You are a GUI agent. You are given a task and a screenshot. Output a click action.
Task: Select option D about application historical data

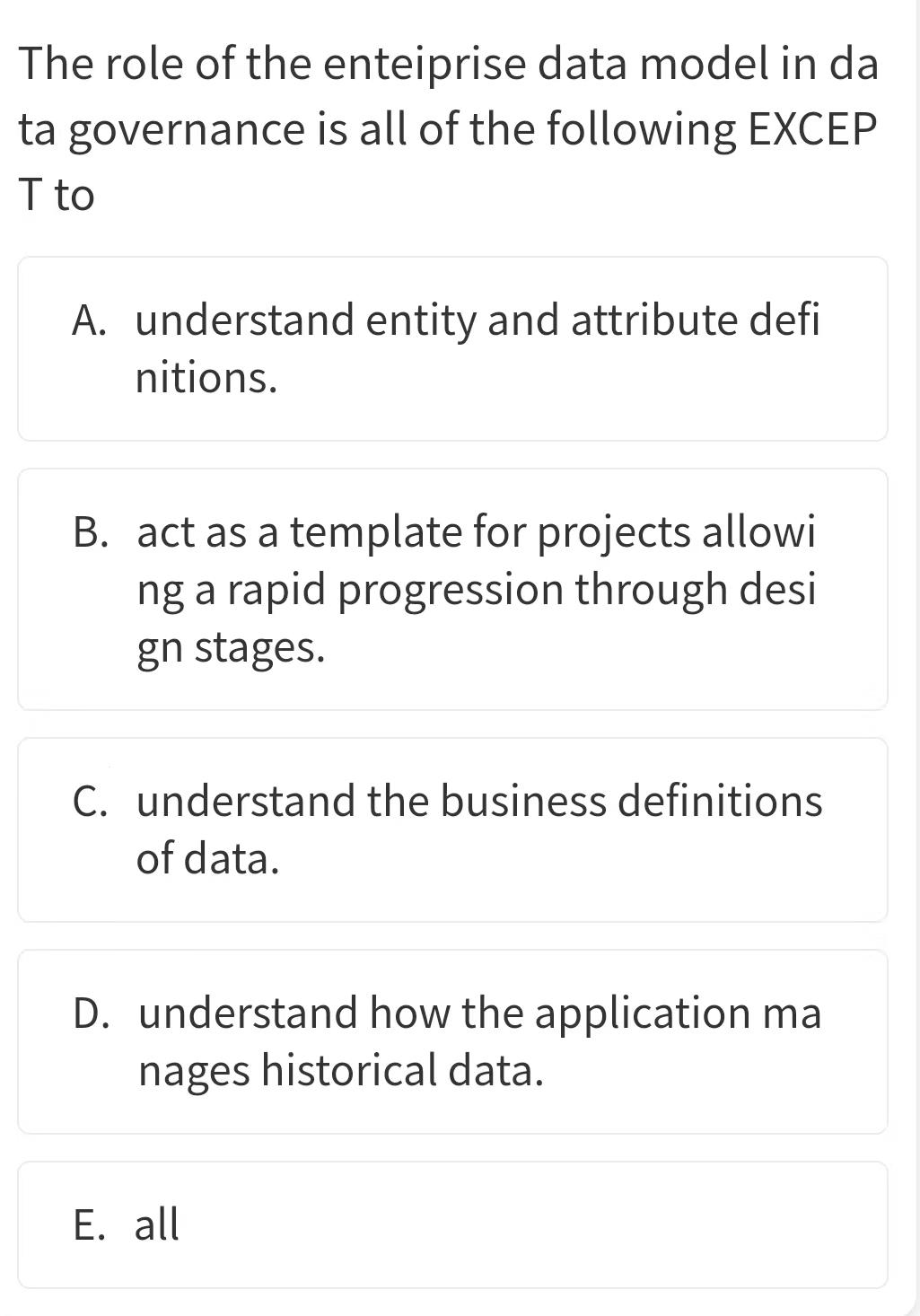pyautogui.click(x=452, y=1041)
